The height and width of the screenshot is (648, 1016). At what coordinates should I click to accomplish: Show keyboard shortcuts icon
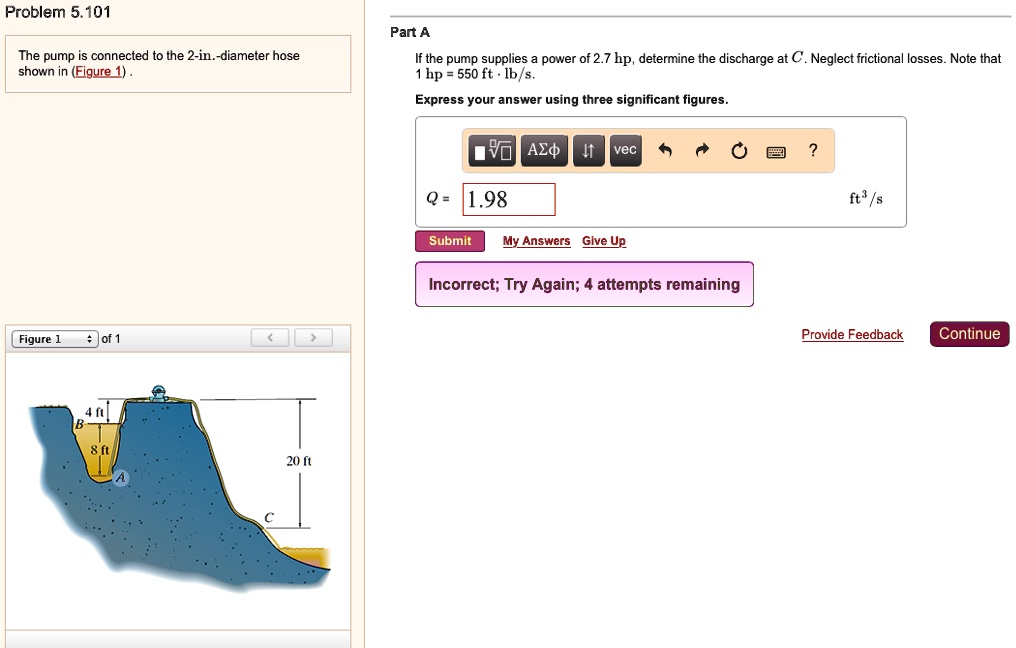776,152
